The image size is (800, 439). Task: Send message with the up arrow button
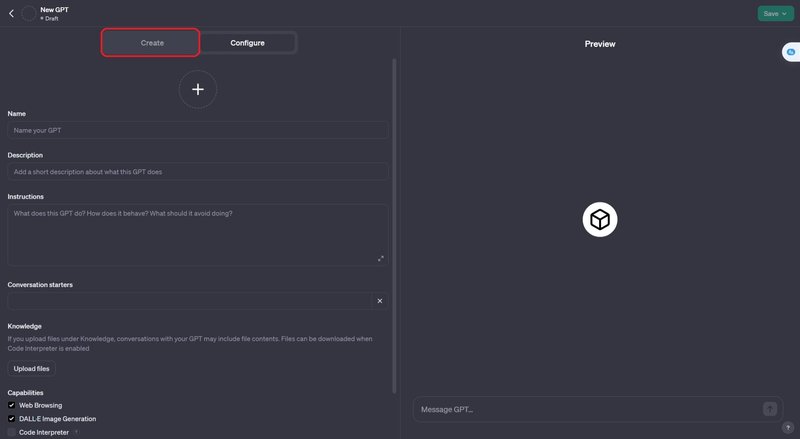click(x=770, y=409)
